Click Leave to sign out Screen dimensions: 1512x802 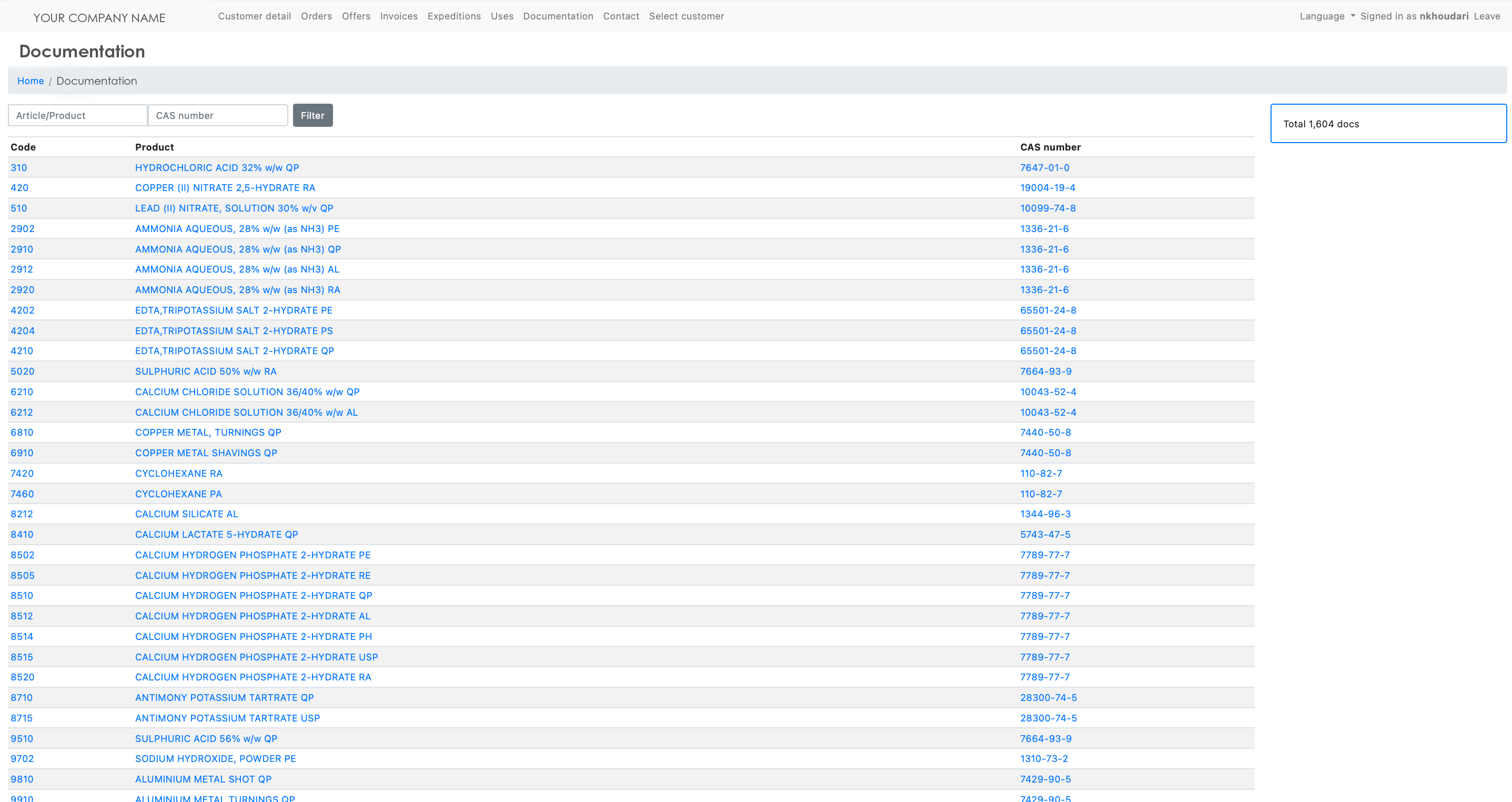coord(1486,16)
